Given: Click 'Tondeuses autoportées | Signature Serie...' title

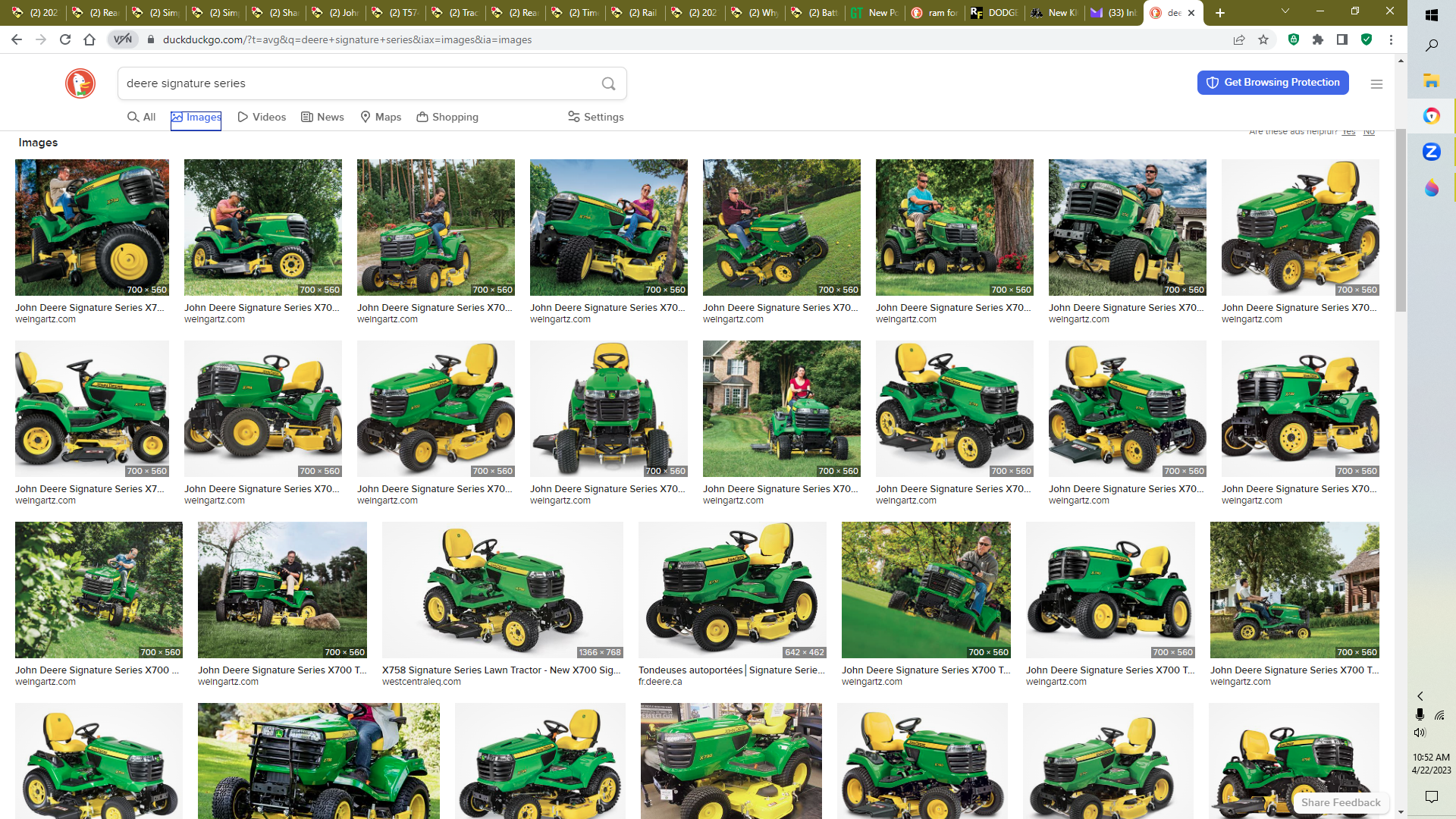Looking at the screenshot, I should click(x=732, y=670).
